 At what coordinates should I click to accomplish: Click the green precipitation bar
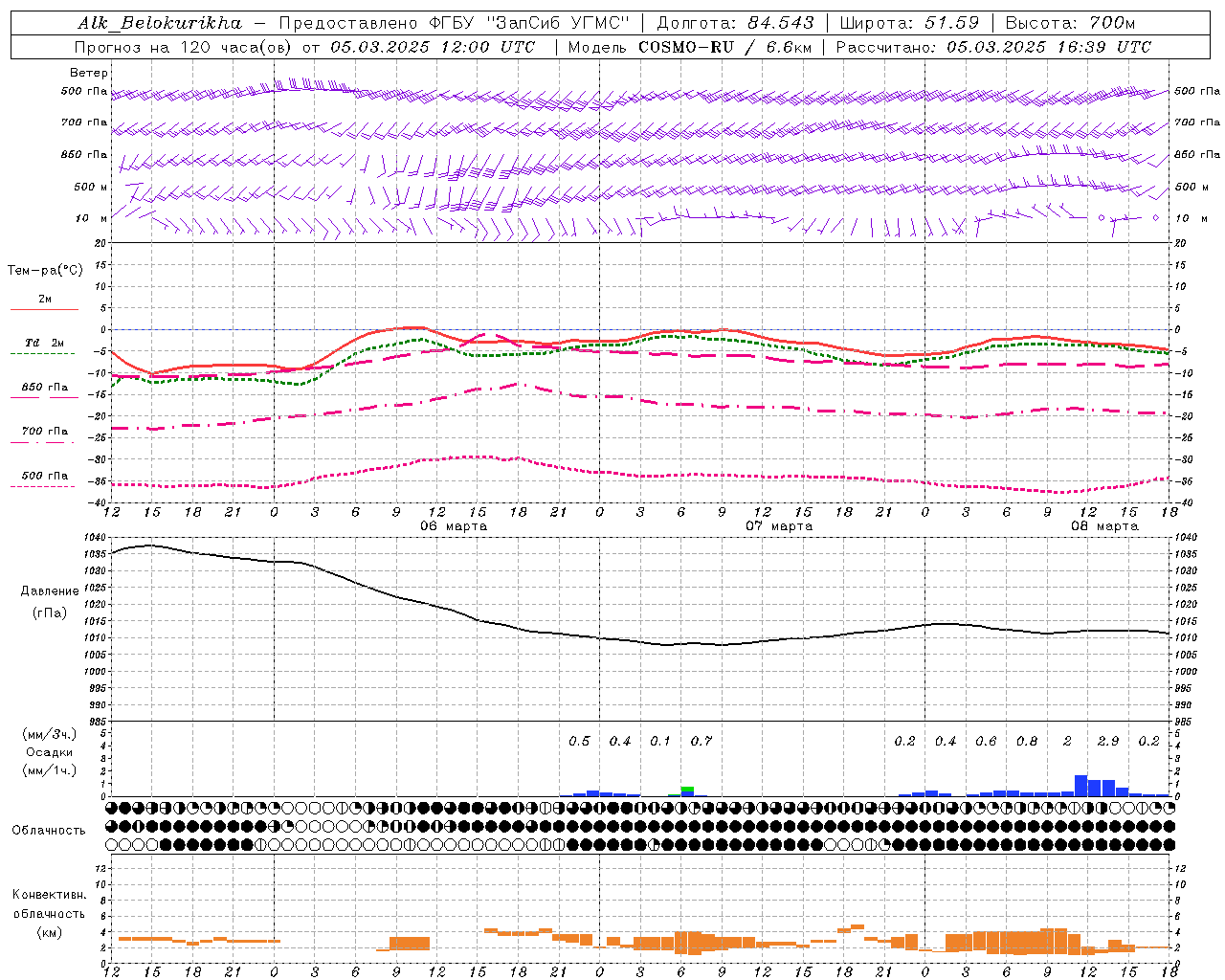coord(687,790)
